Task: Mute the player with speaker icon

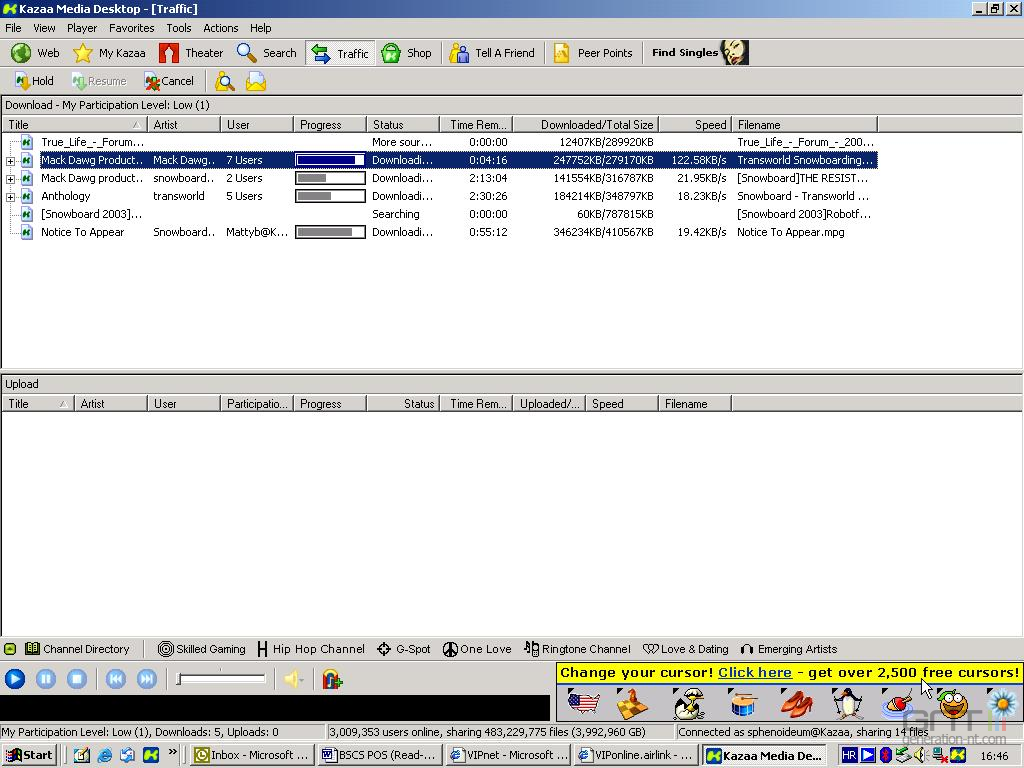Action: pyautogui.click(x=293, y=680)
